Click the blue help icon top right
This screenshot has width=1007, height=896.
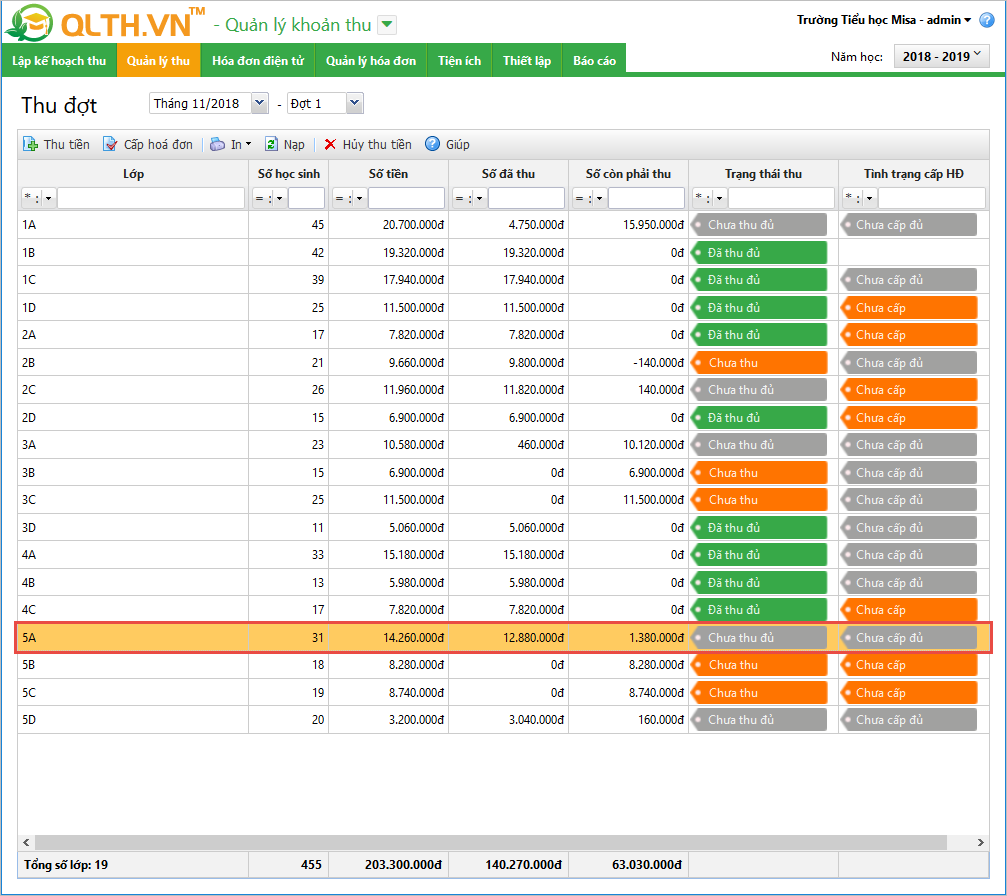point(986,20)
